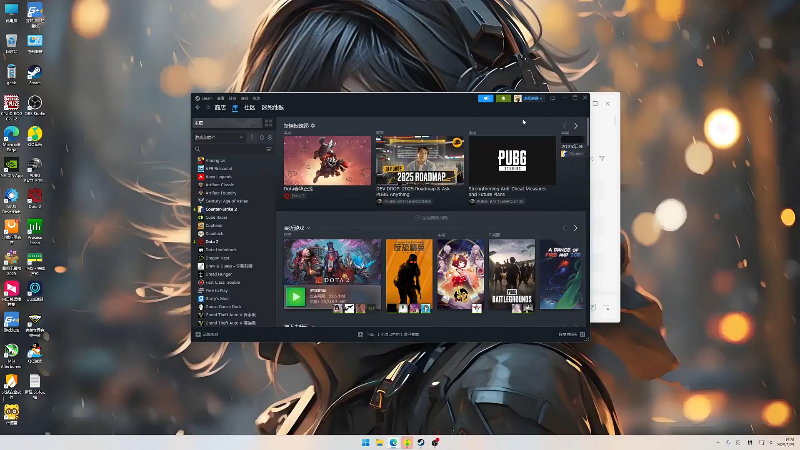
Task: Go back with Steam's back arrow
Action: click(x=198, y=107)
